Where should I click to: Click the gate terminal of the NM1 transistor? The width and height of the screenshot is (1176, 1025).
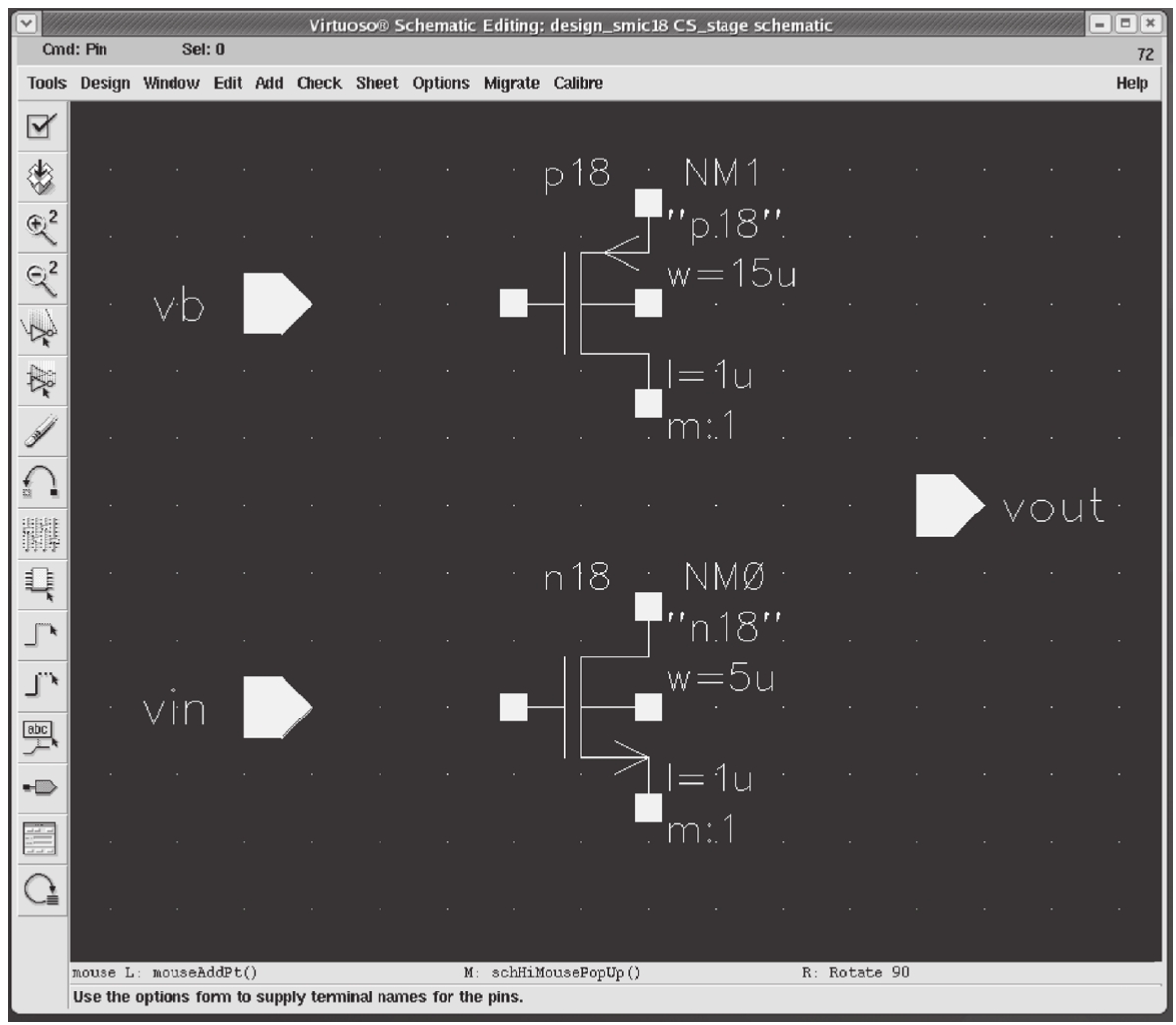point(514,304)
